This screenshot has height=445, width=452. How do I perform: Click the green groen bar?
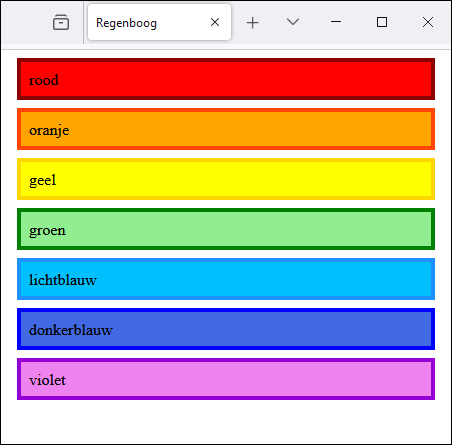click(x=226, y=229)
